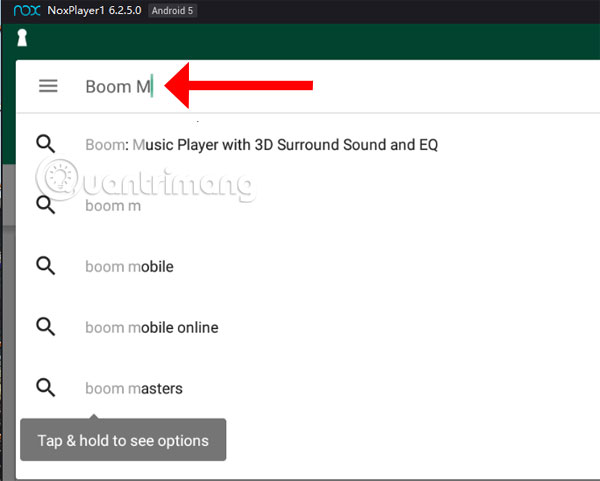The image size is (600, 481).
Task: Click the search icon beside Boom: Music Player
Action: coord(46,144)
